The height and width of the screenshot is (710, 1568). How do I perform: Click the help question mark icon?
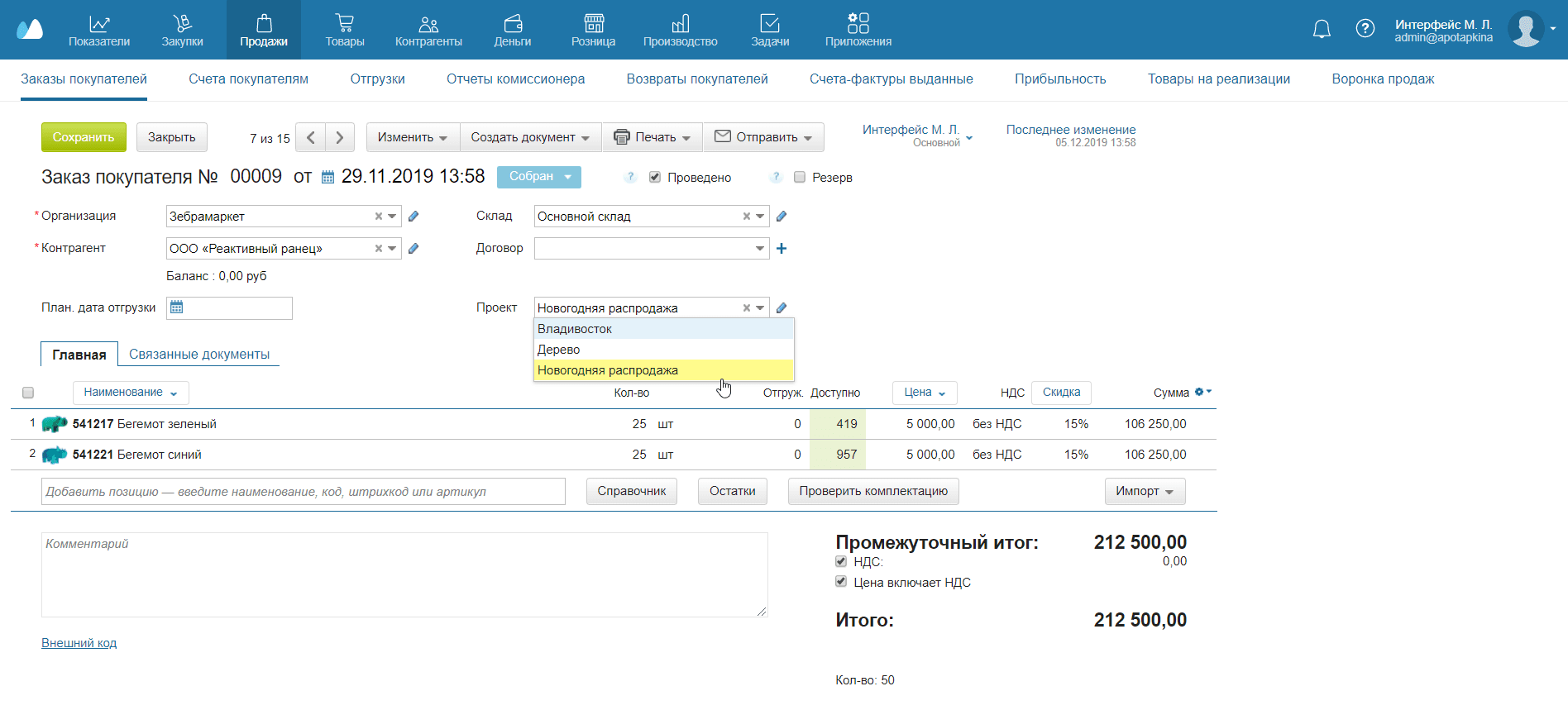[1365, 29]
